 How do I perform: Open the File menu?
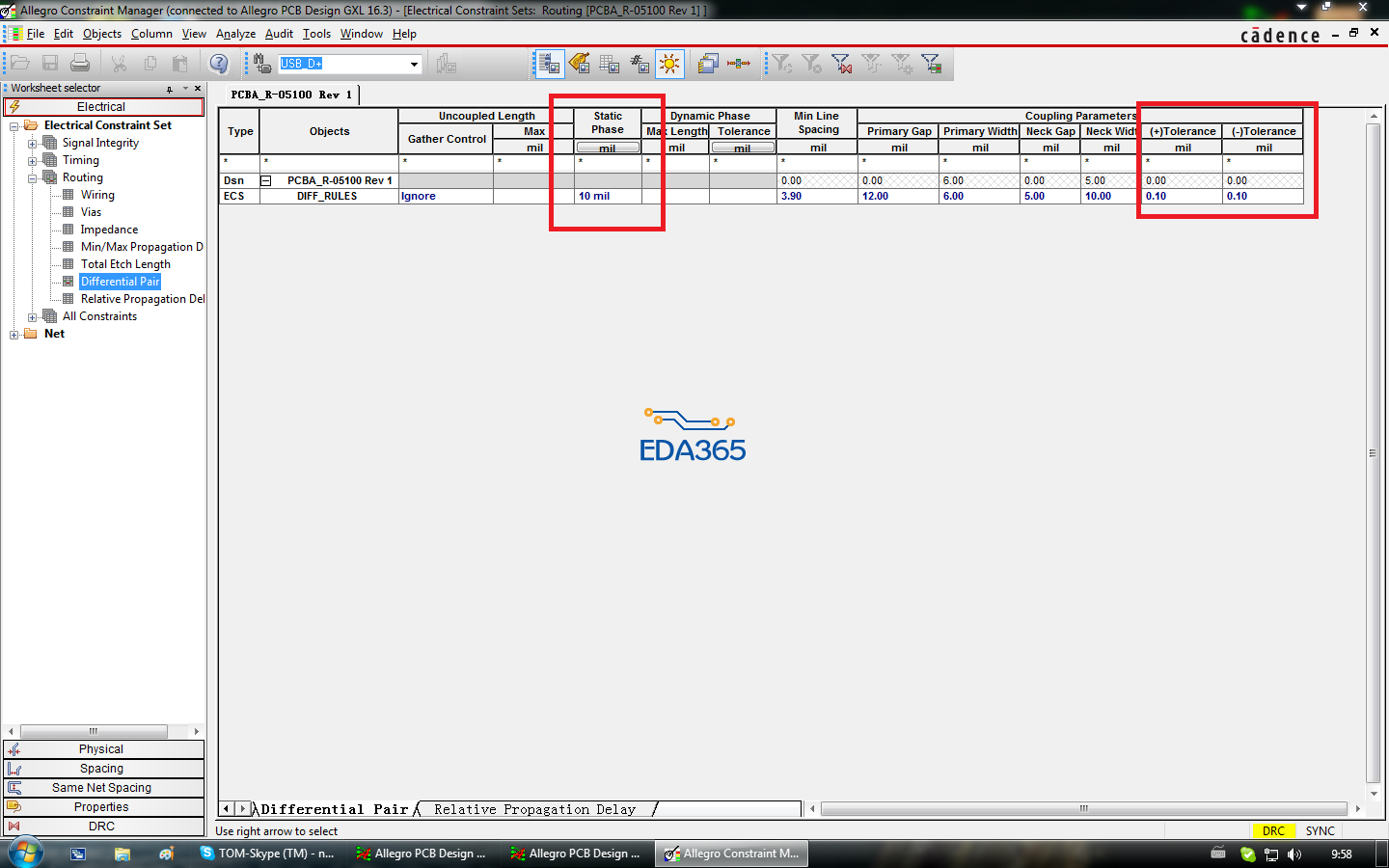point(36,34)
